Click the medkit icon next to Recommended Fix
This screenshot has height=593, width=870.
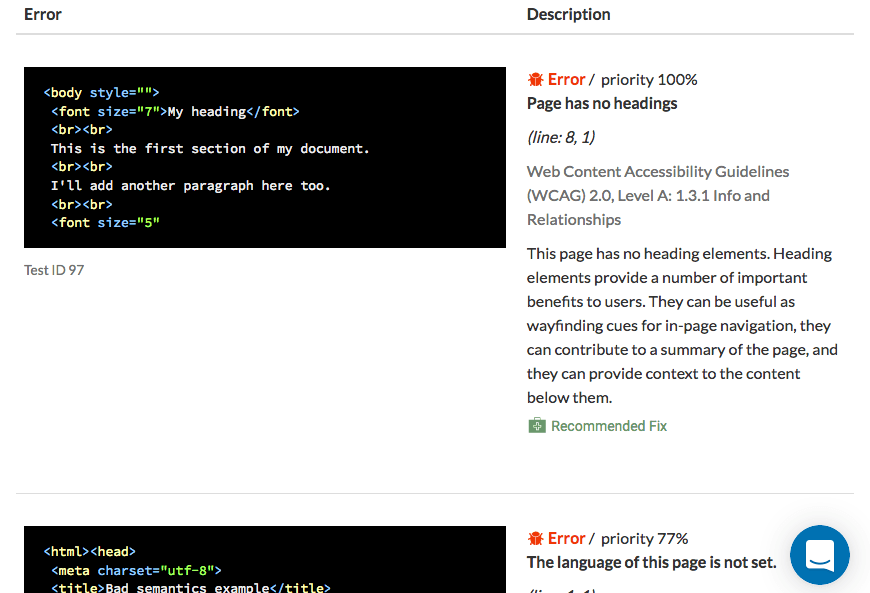(537, 426)
